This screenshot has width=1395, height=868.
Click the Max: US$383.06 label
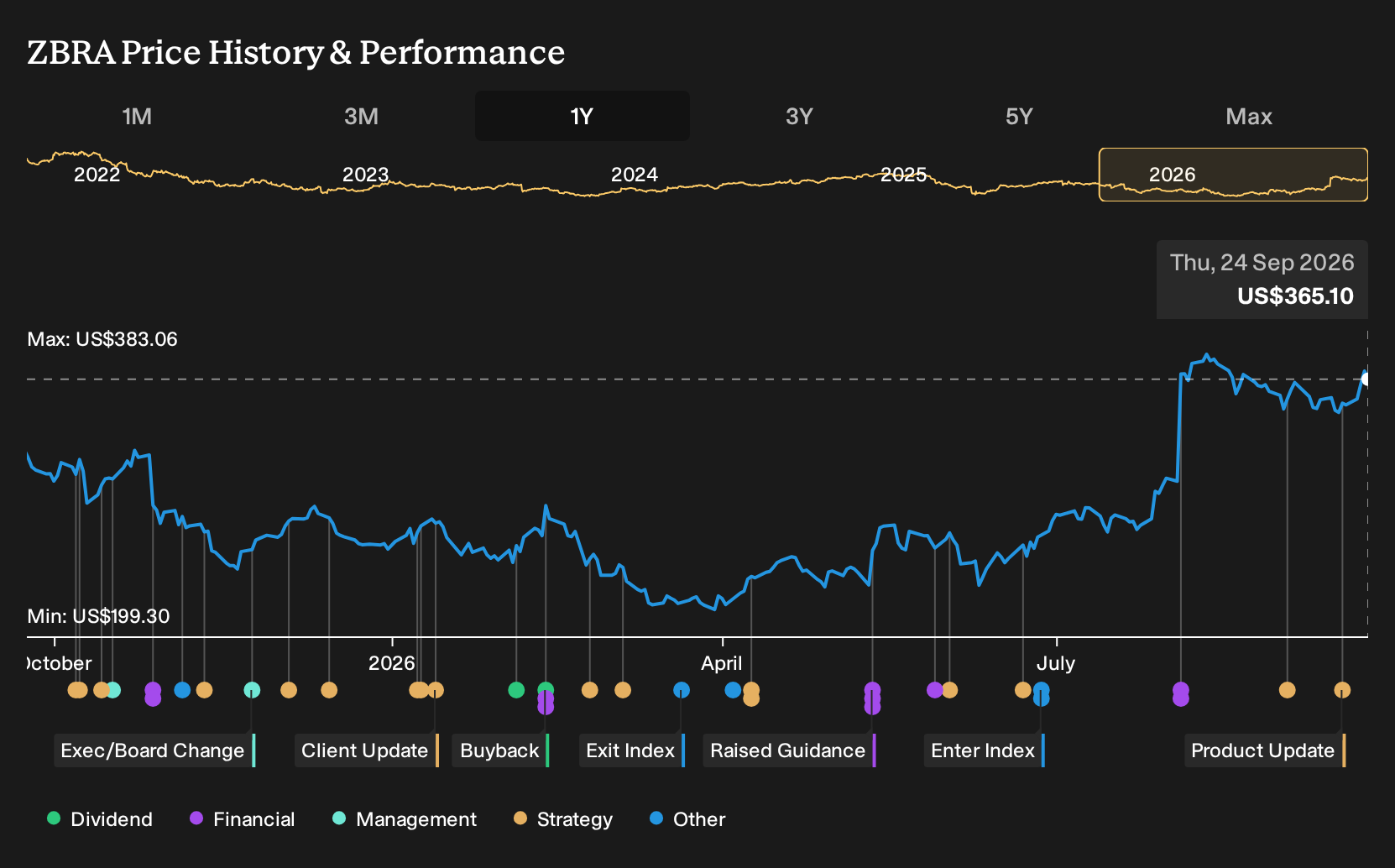click(x=102, y=339)
